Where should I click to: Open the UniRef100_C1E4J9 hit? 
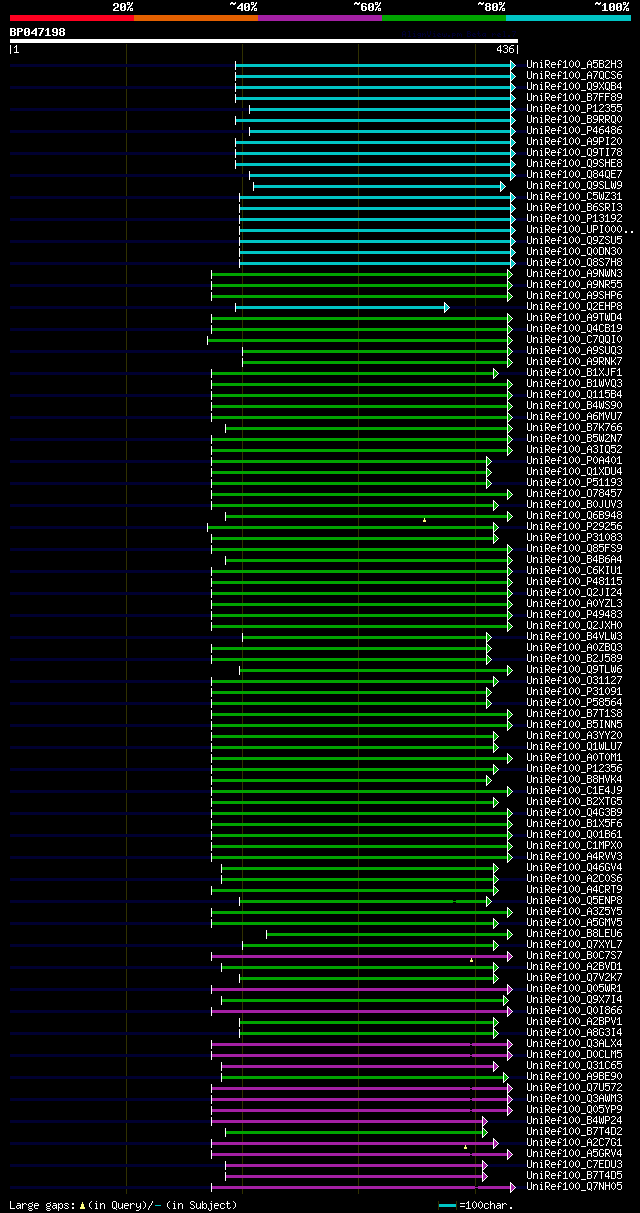[574, 790]
